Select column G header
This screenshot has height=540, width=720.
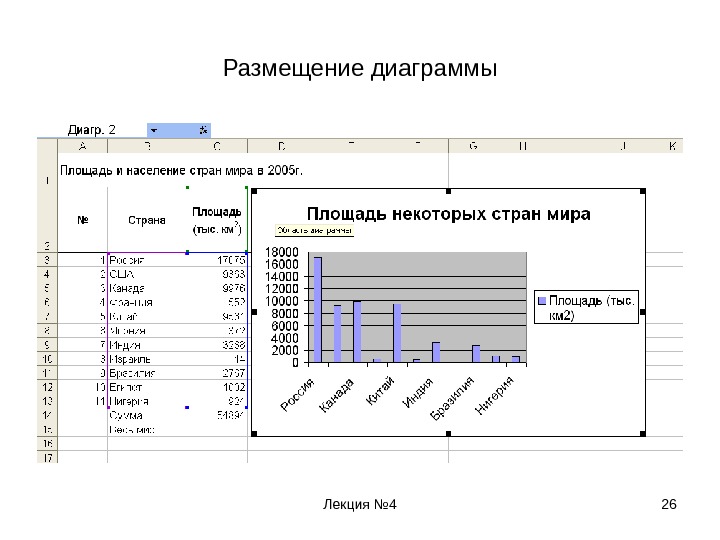tap(473, 146)
